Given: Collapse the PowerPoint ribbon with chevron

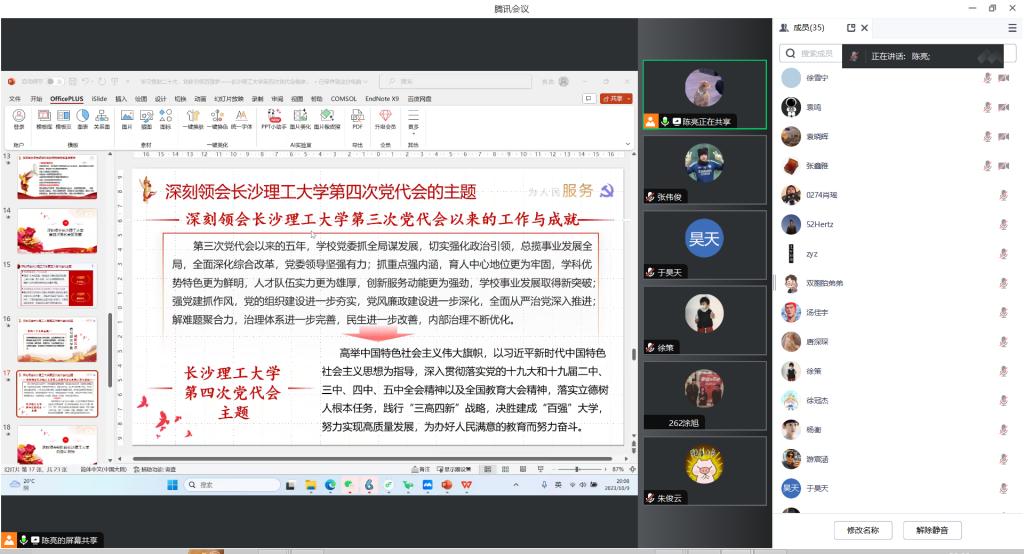Looking at the screenshot, I should pyautogui.click(x=629, y=145).
